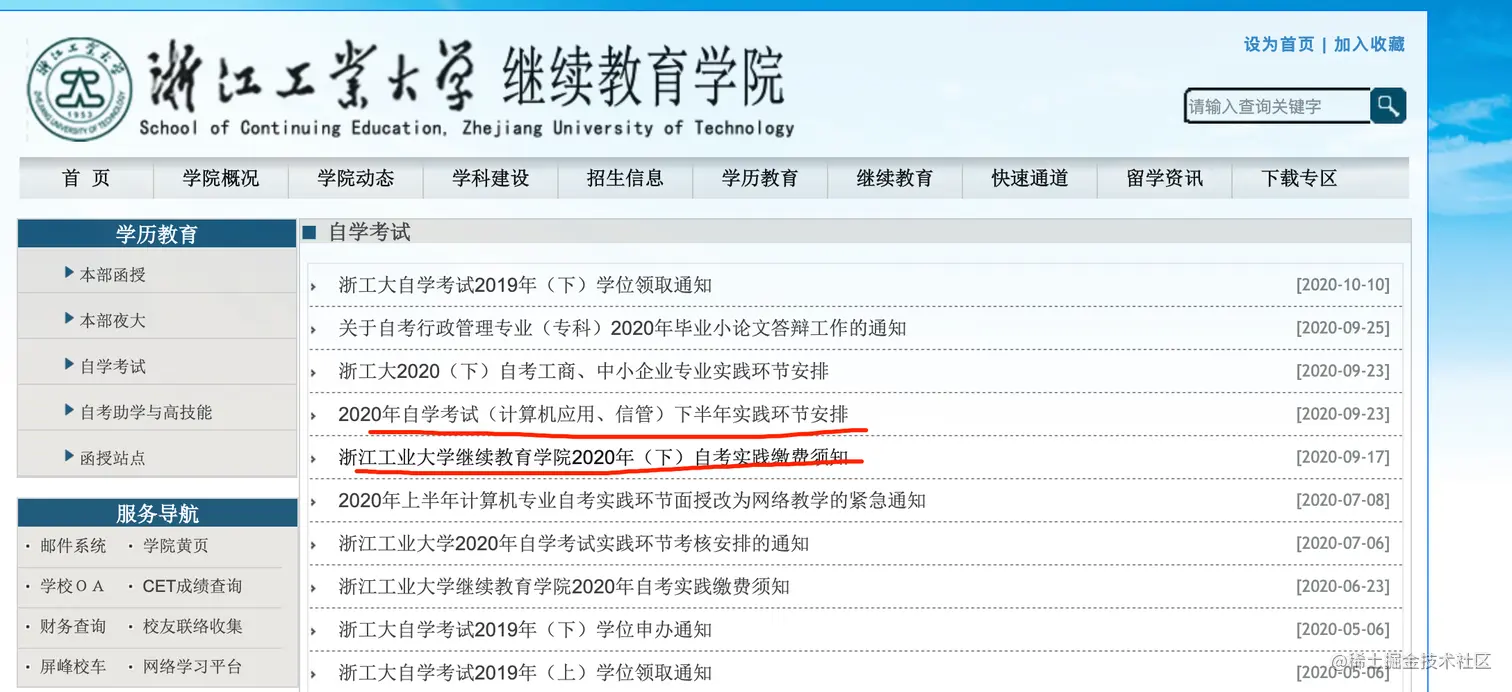Screen dimensions: 1512x692
Task: Open the 快速通道 nav item
Action: 1030,178
